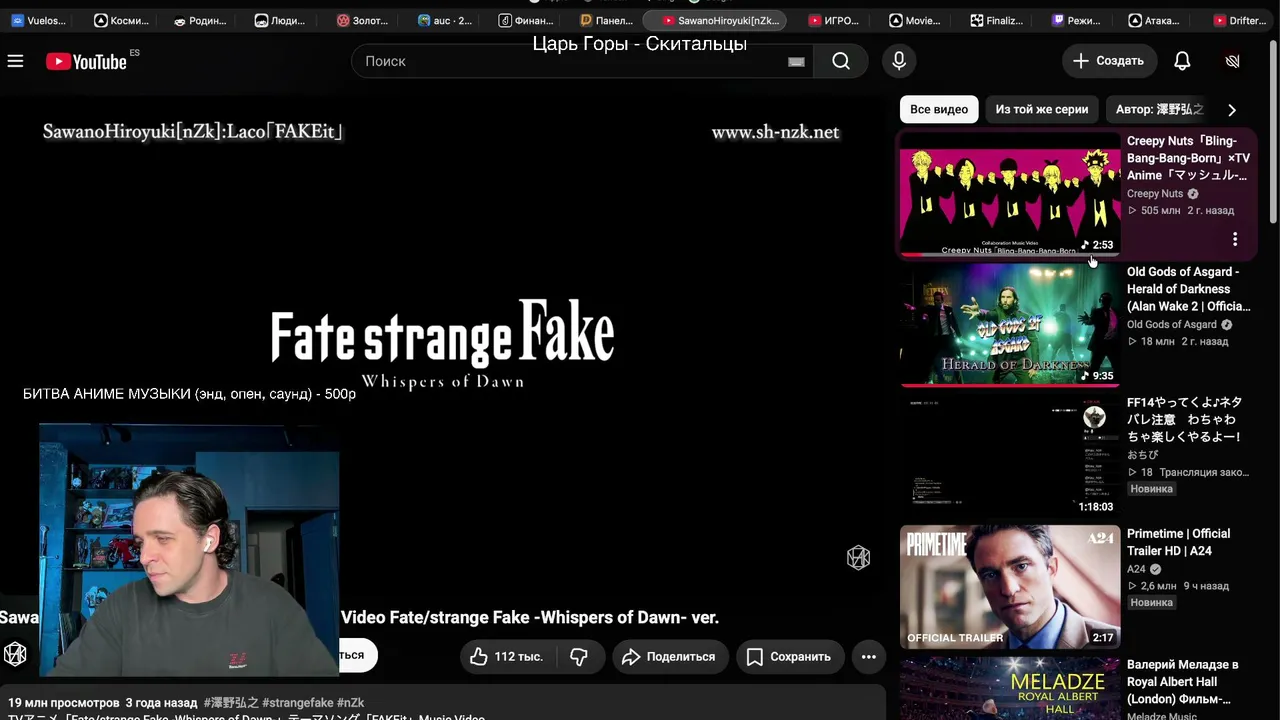Open the Creepy Nuts「Bling-Bang-Bang-Born」video title

coord(1189,158)
